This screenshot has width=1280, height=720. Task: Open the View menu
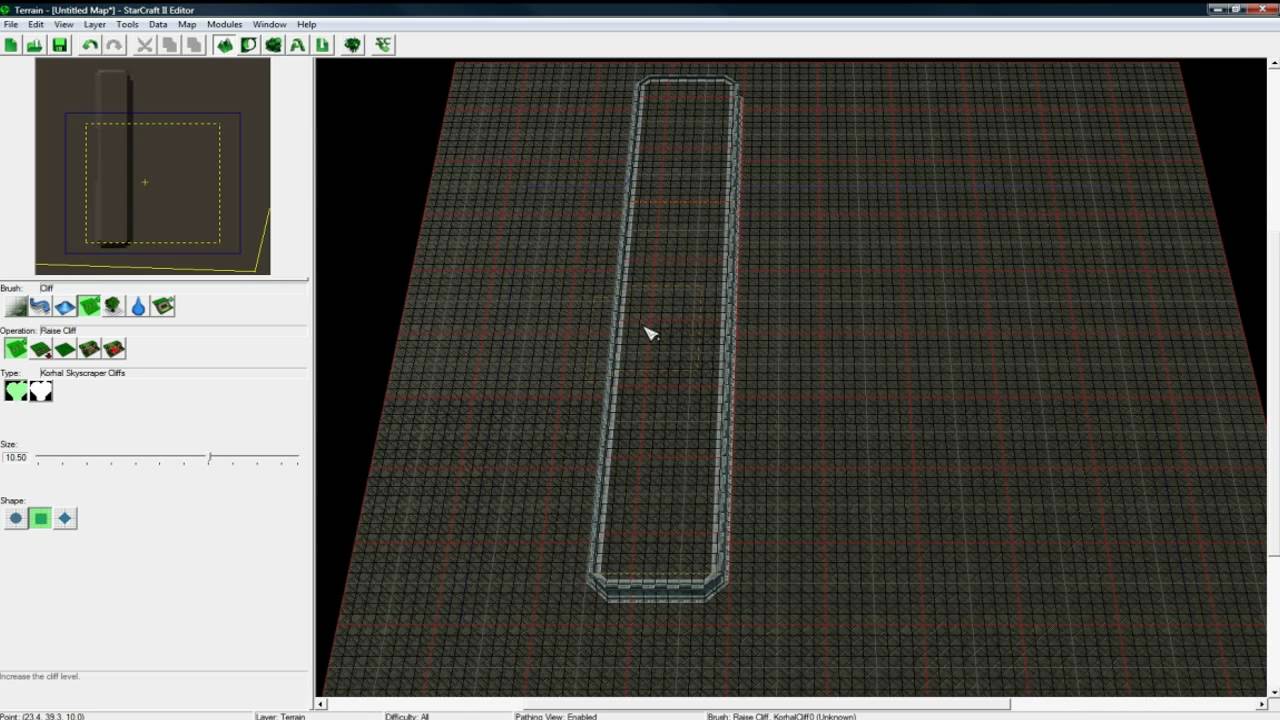[x=63, y=24]
